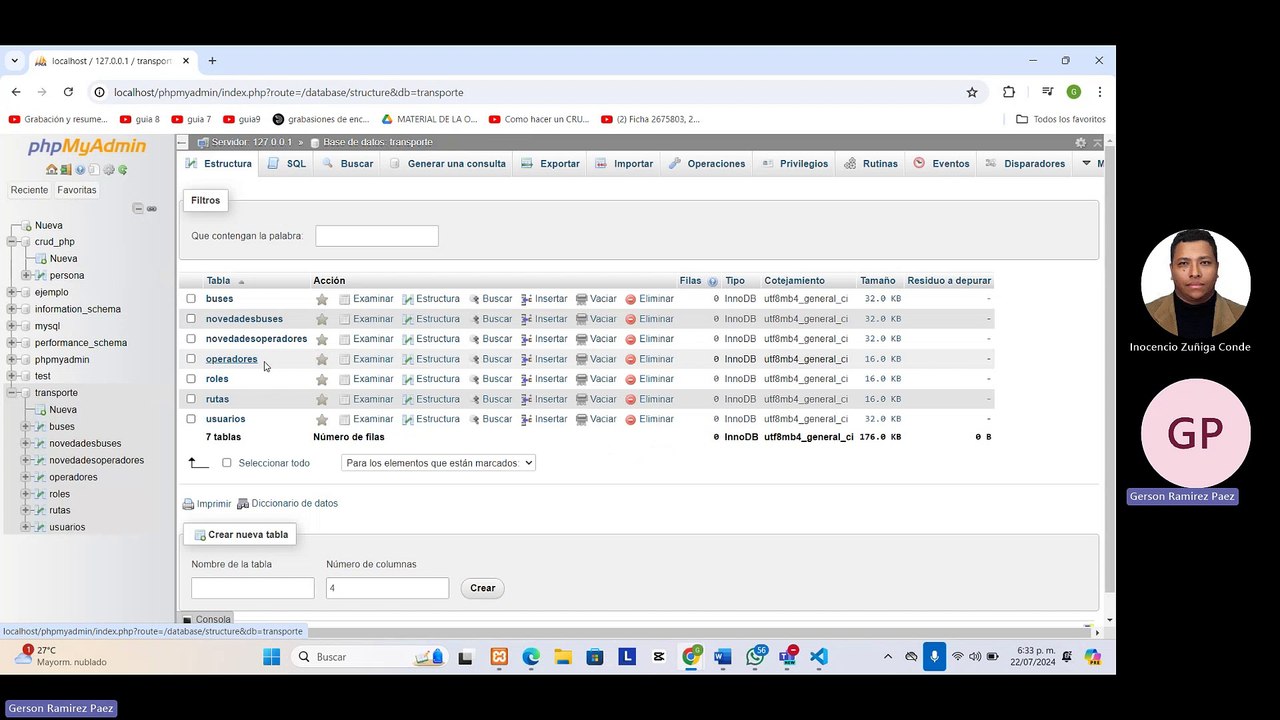Expand the ejemplo database in sidebar
Screen dimensions: 1280x720
click(12, 292)
